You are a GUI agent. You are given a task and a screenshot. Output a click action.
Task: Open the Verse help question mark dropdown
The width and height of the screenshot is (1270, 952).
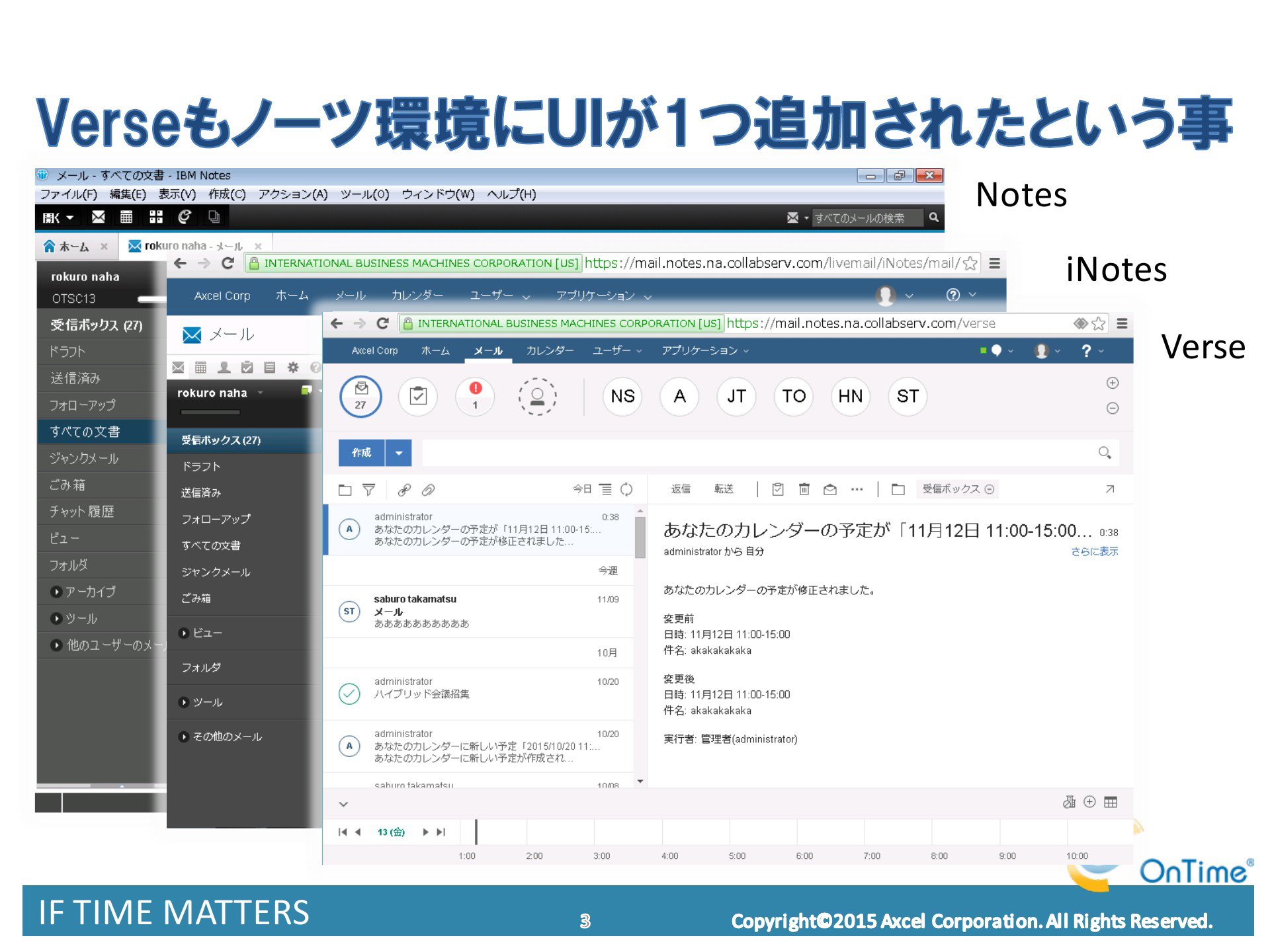click(x=1092, y=351)
